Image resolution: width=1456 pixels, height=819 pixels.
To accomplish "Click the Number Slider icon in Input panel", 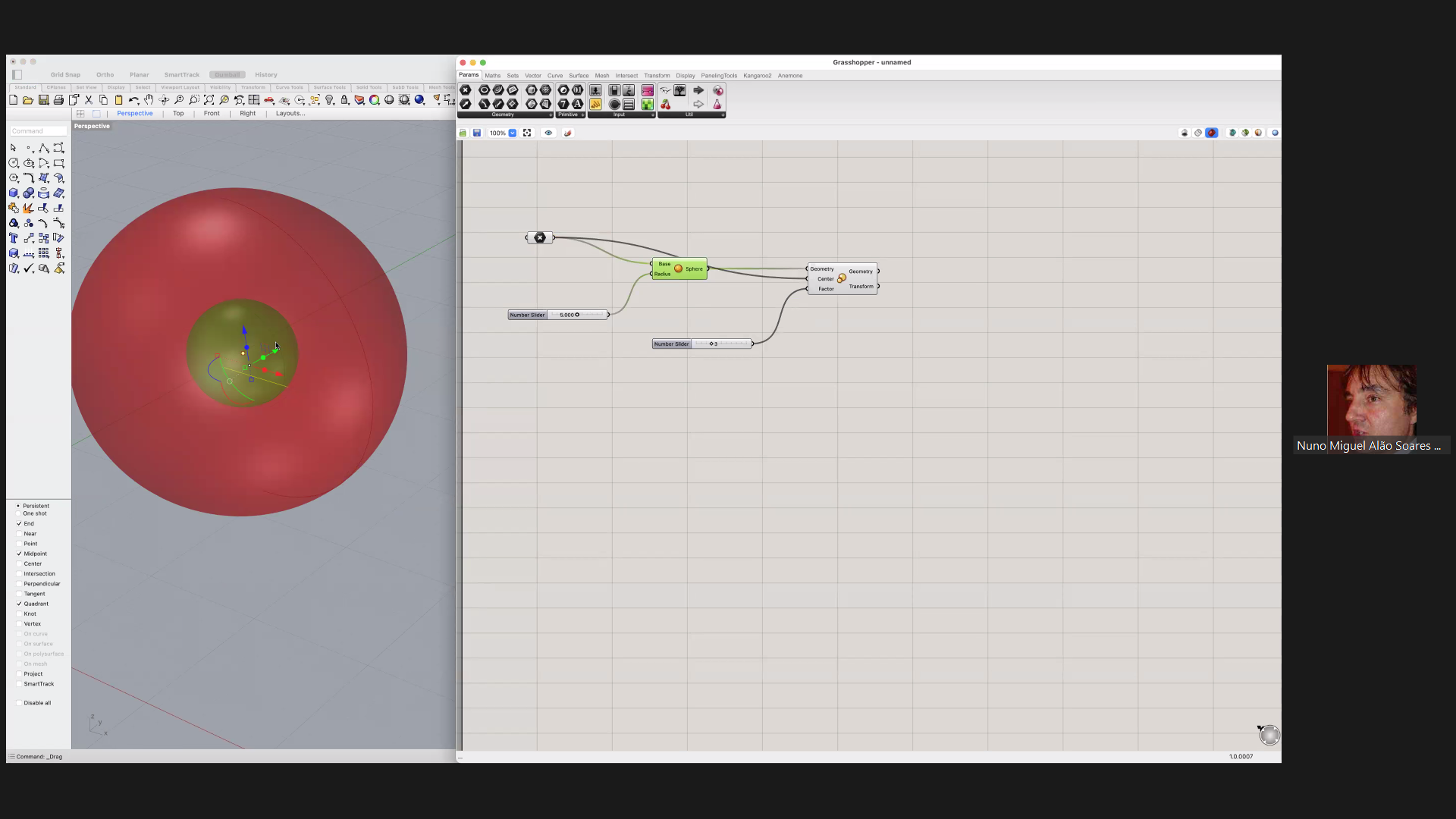I will (596, 90).
